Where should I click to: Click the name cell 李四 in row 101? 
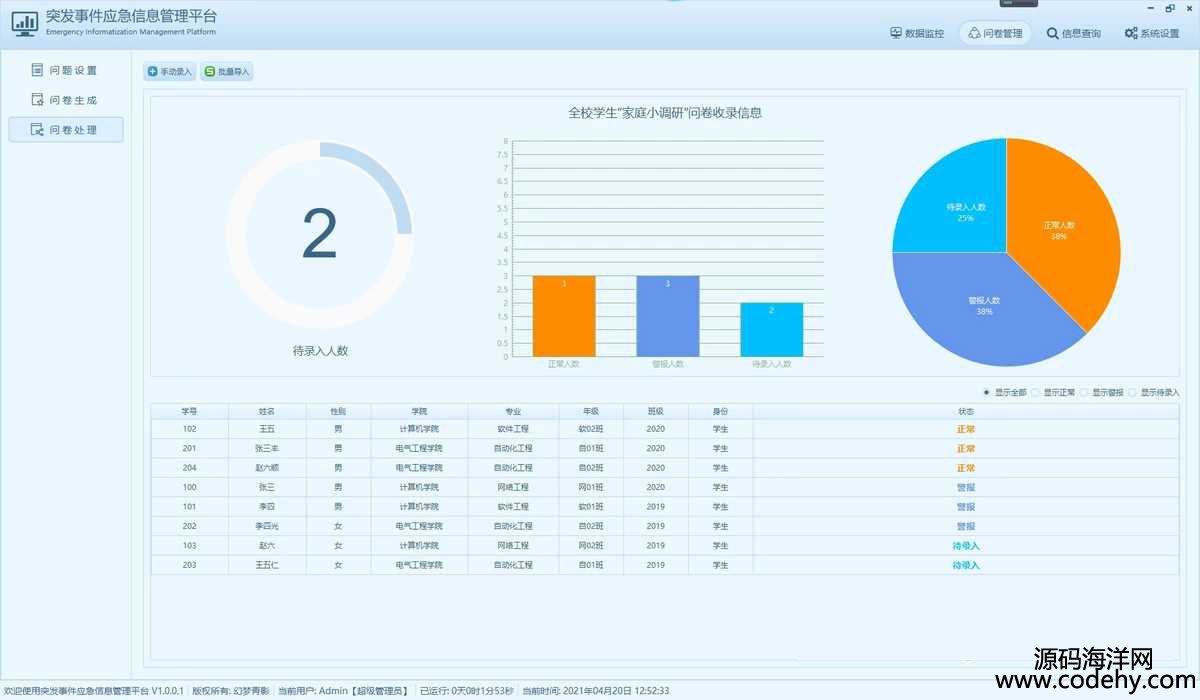(267, 507)
